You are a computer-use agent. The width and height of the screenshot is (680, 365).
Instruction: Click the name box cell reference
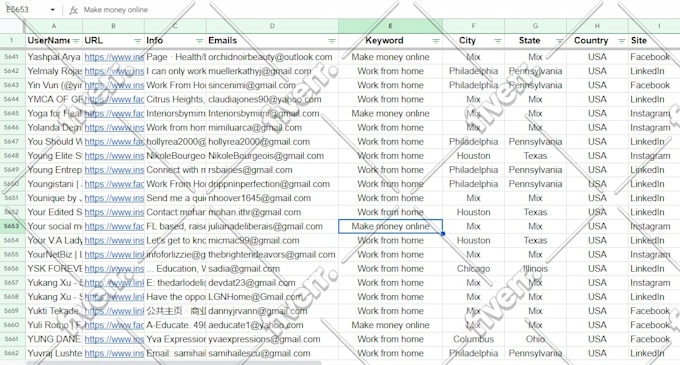[x=17, y=10]
